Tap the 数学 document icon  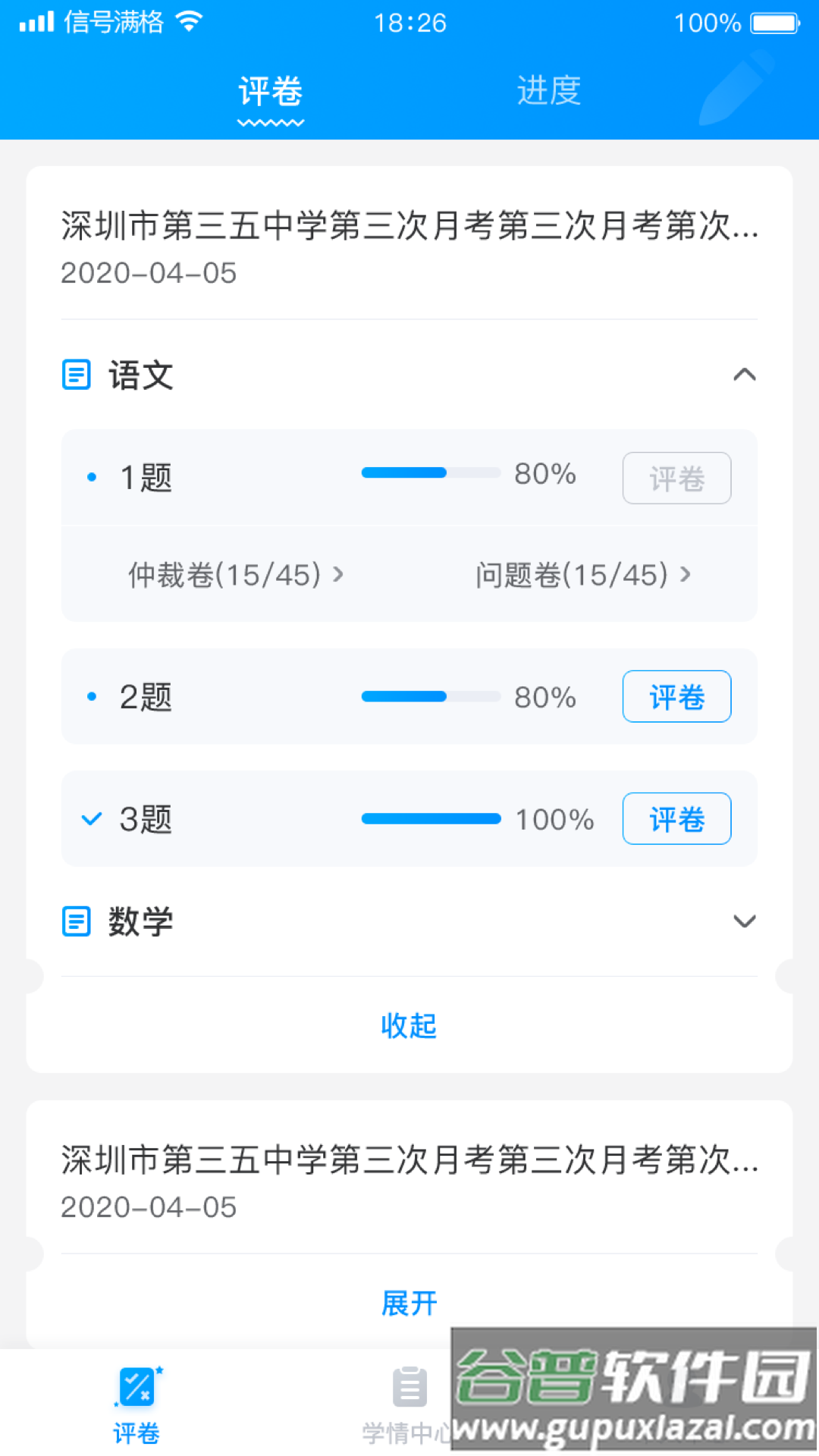pyautogui.click(x=76, y=921)
